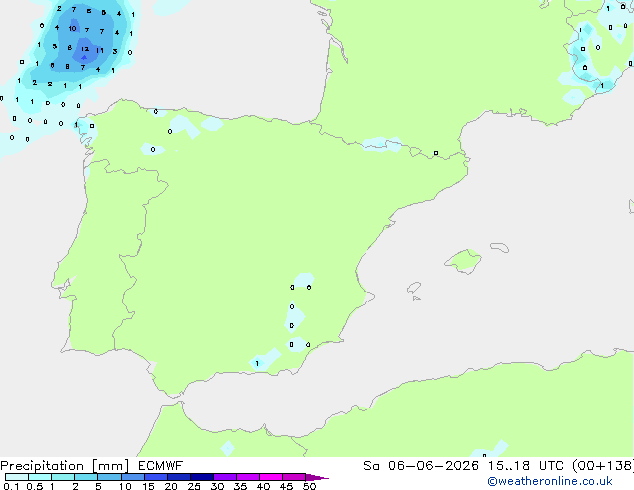This screenshot has width=634, height=490.
Task: Click the "1" value in southern Spain
Action: [257, 363]
